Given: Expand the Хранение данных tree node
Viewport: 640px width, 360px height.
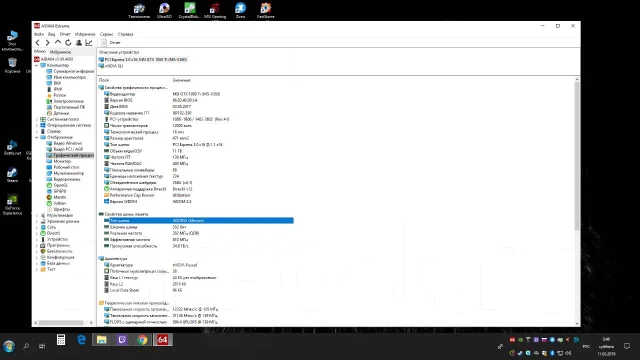Looking at the screenshot, I should tap(37, 221).
